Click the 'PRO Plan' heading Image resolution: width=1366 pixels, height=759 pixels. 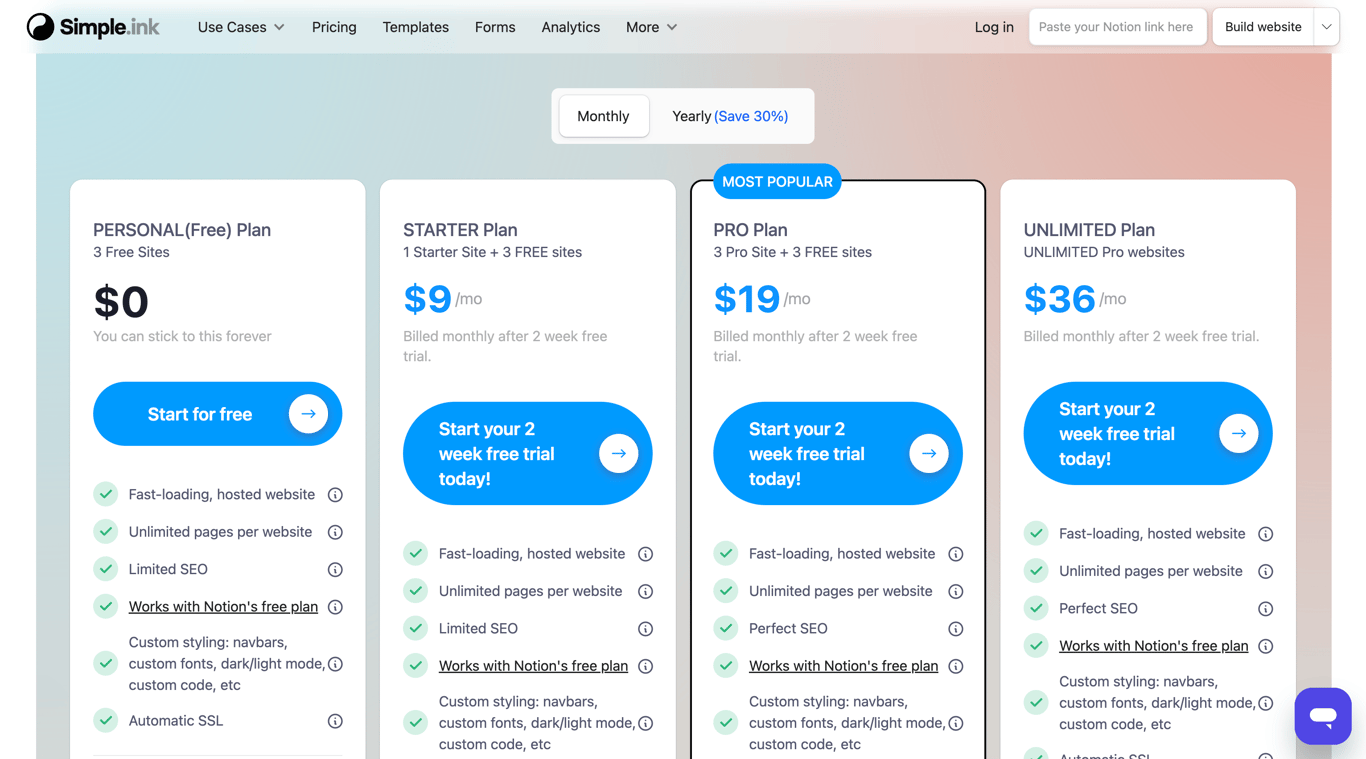(750, 230)
